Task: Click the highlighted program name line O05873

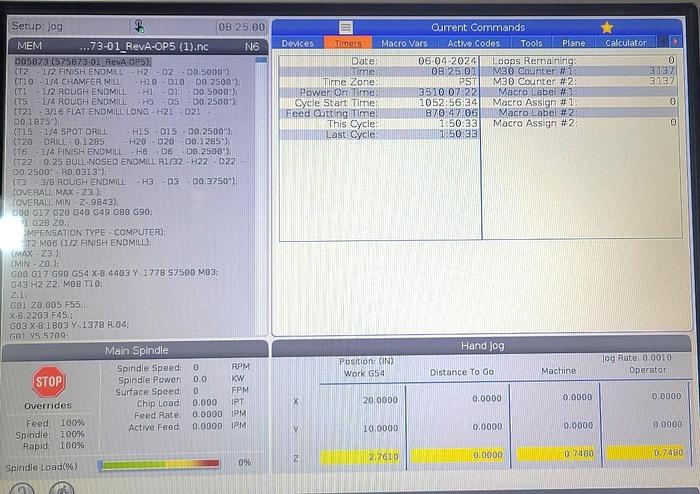Action: tap(78, 61)
